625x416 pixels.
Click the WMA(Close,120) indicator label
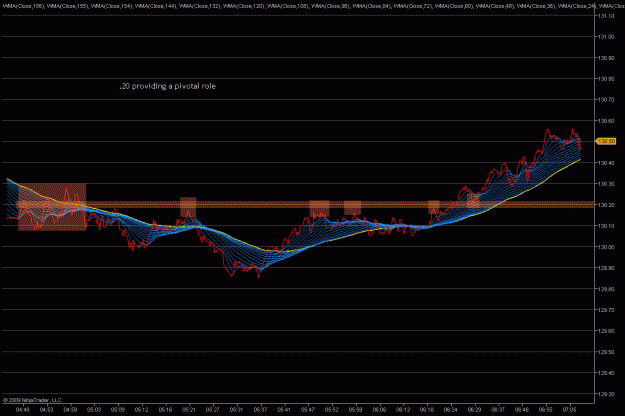(x=244, y=6)
